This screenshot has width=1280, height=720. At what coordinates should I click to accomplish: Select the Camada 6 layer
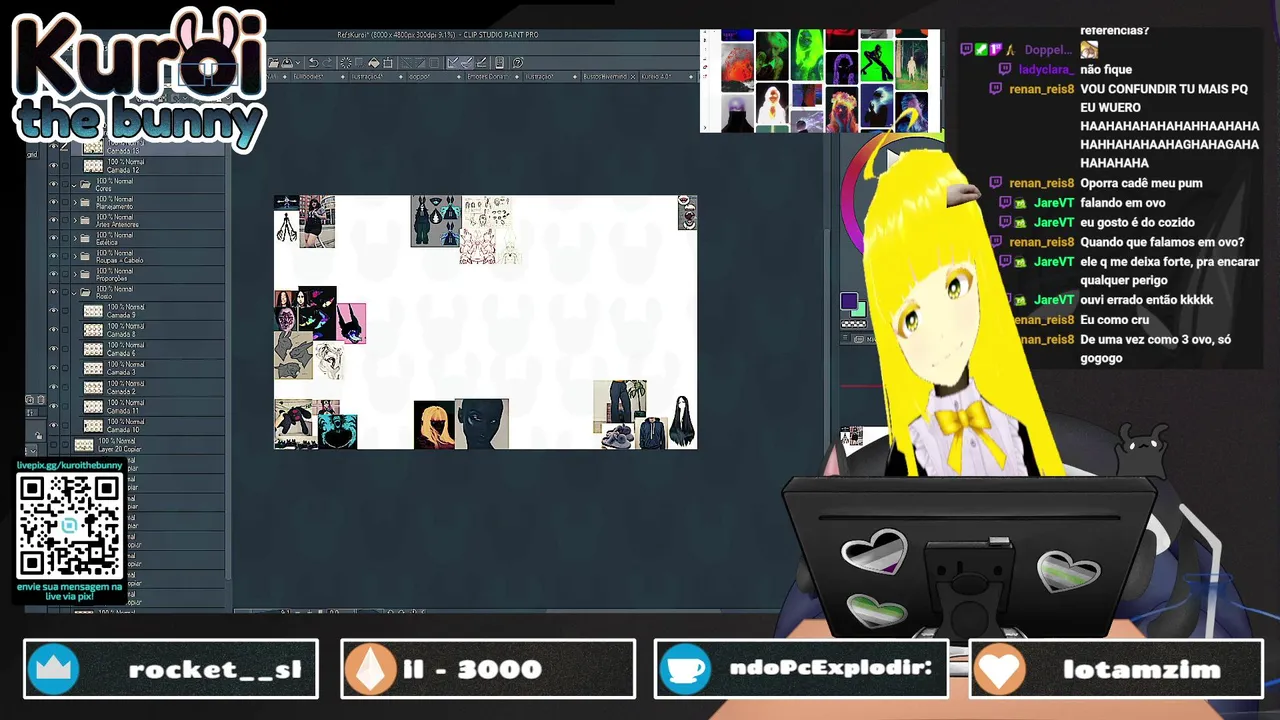150,349
